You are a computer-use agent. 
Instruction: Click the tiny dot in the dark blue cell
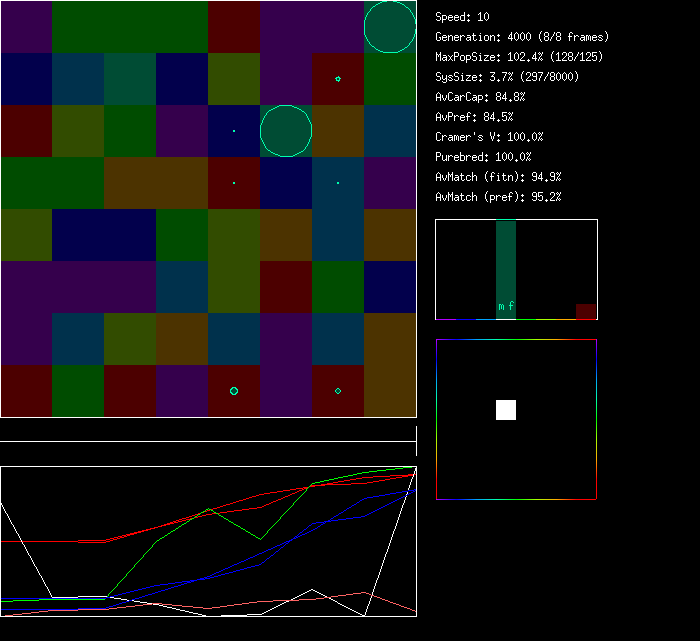(x=234, y=131)
